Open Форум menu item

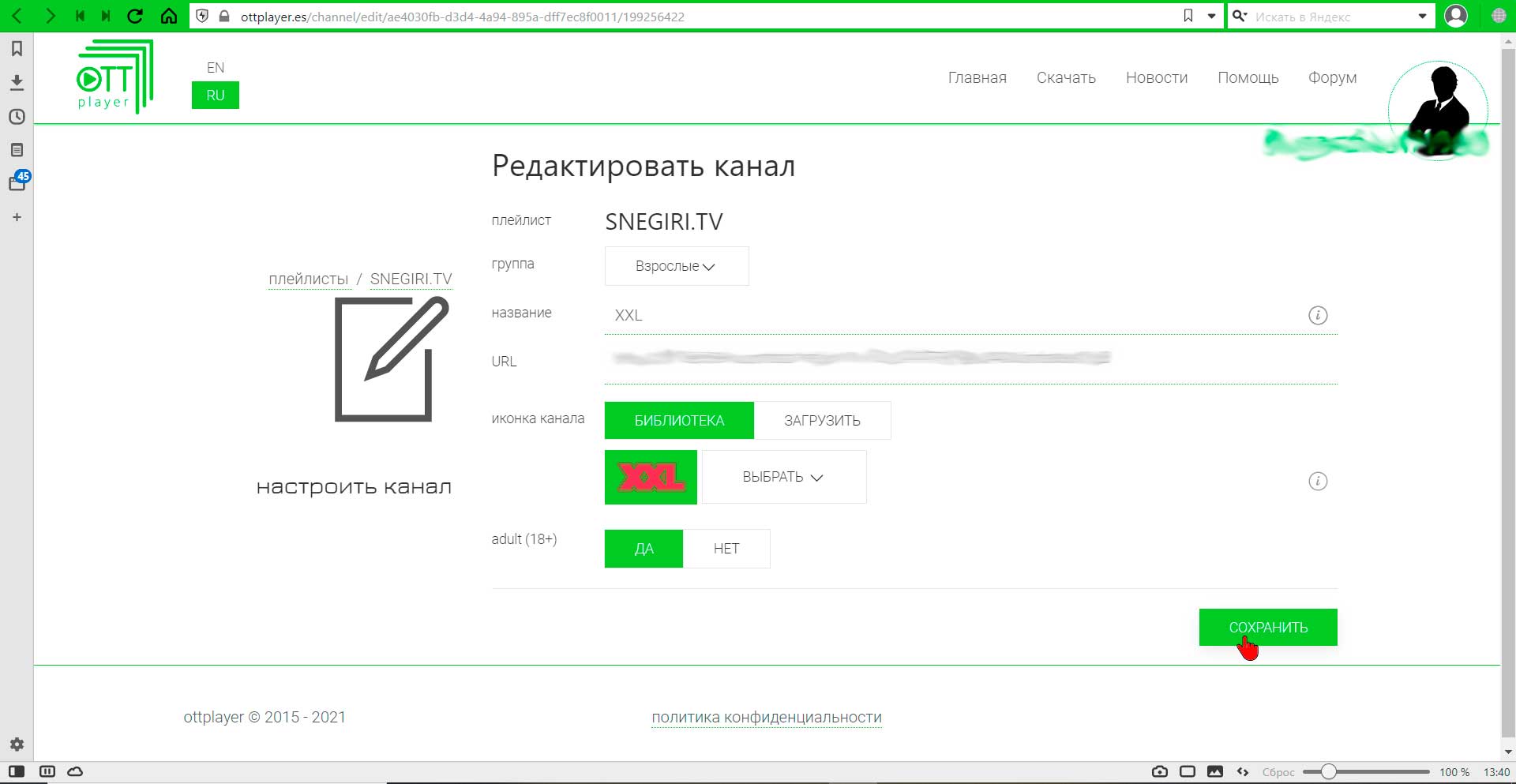(x=1332, y=77)
